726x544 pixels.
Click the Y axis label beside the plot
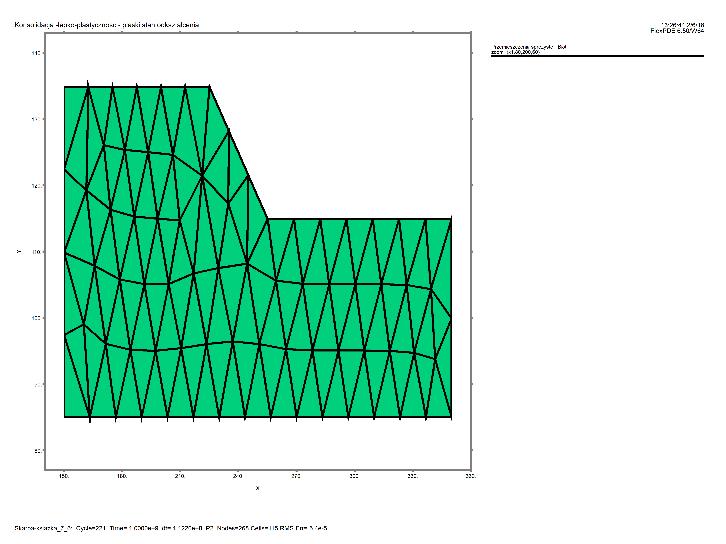pos(19,251)
